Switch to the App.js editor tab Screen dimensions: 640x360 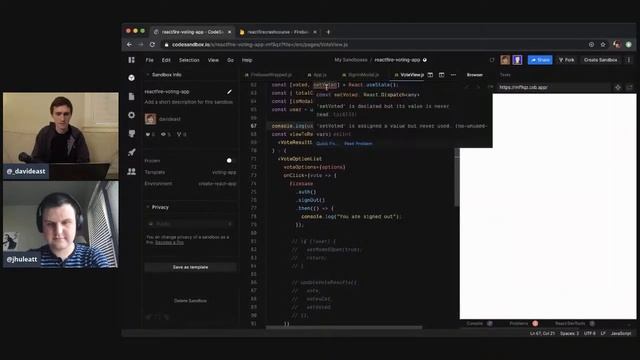click(x=317, y=75)
